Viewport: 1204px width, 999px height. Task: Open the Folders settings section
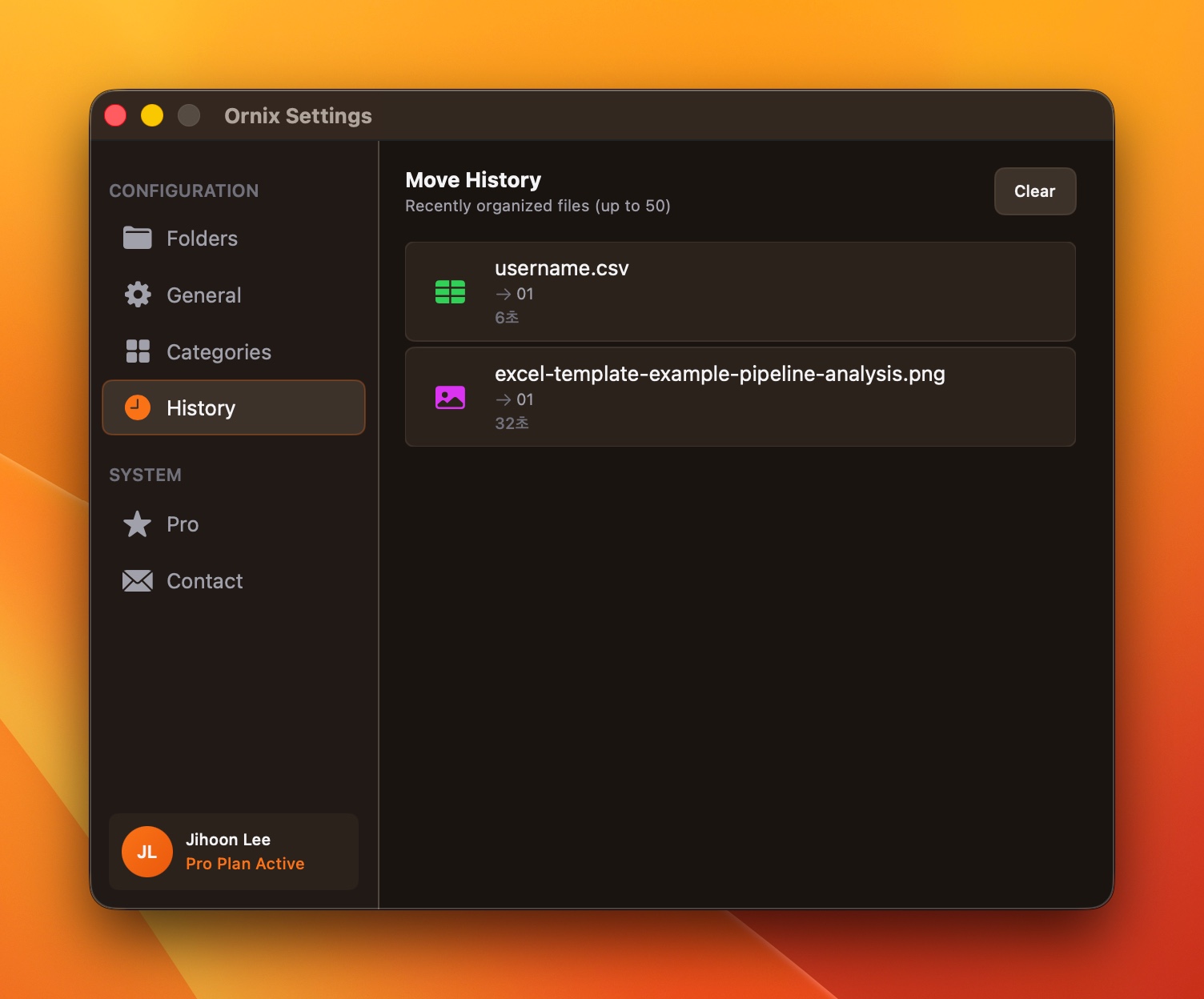(202, 239)
